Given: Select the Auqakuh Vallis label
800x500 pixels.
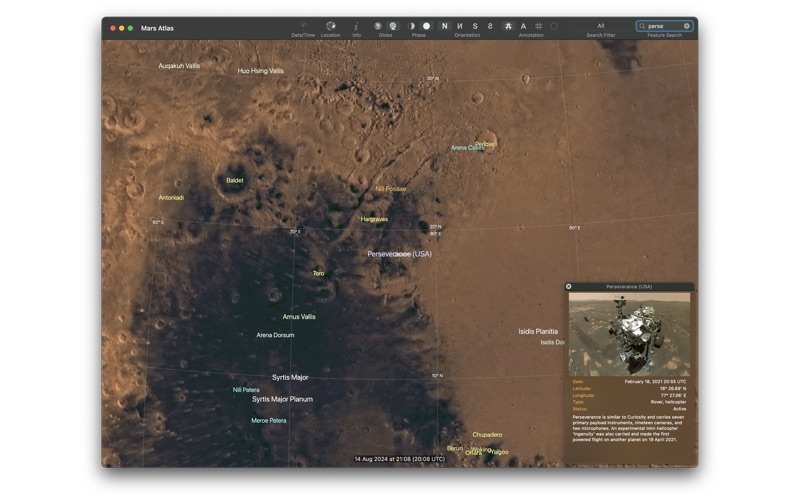Looking at the screenshot, I should 179,66.
